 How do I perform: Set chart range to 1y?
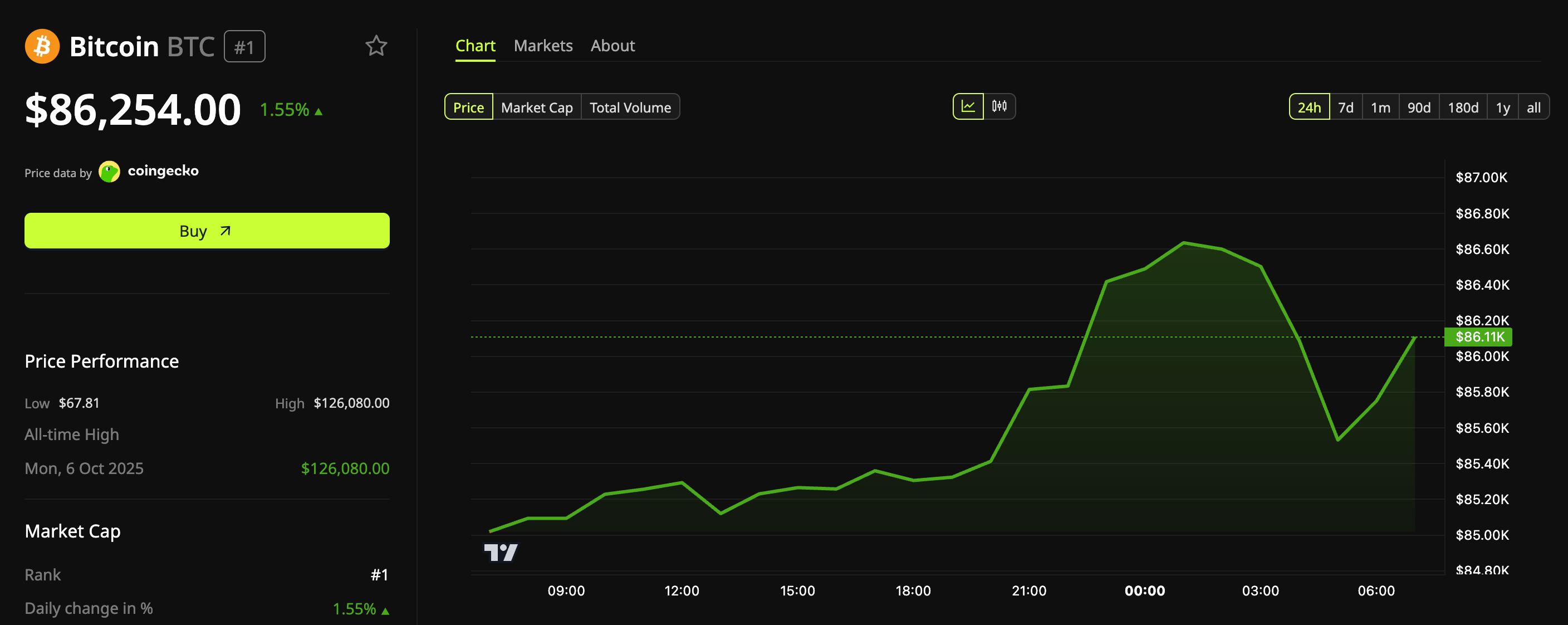click(x=1502, y=107)
